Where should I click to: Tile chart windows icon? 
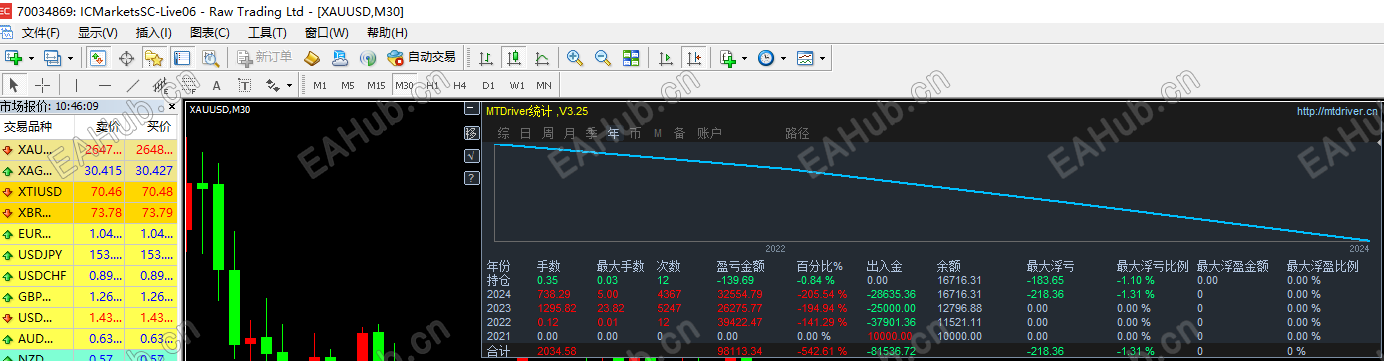[x=631, y=57]
